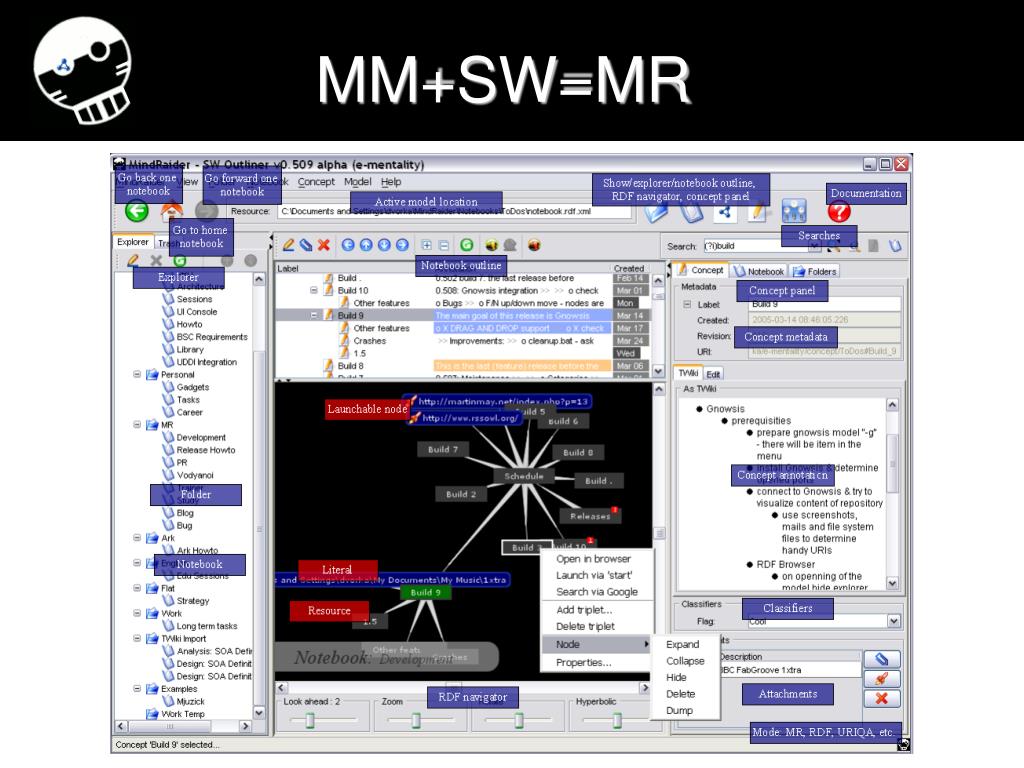This screenshot has height=768, width=1024.
Task: Select the UI Console notebook in Explorer
Action: [x=197, y=312]
